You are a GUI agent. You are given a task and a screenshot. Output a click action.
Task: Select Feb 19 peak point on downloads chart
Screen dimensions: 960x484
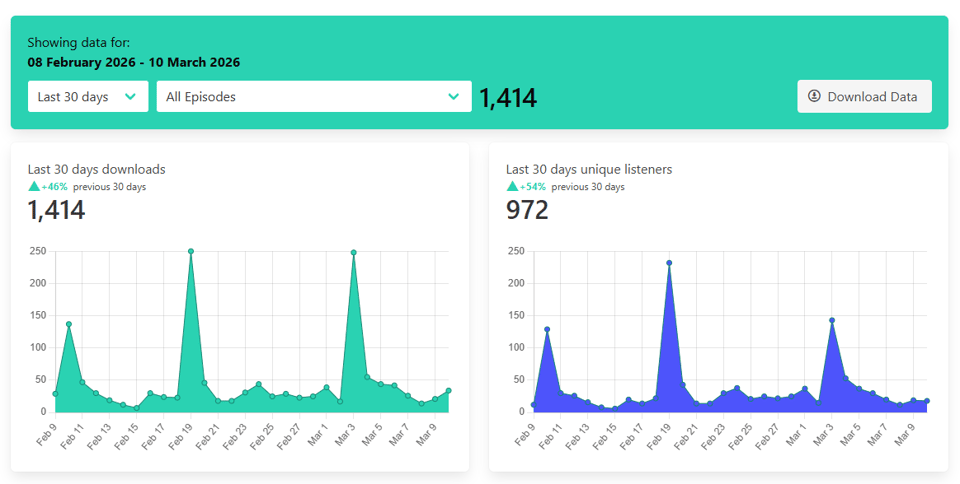[191, 252]
